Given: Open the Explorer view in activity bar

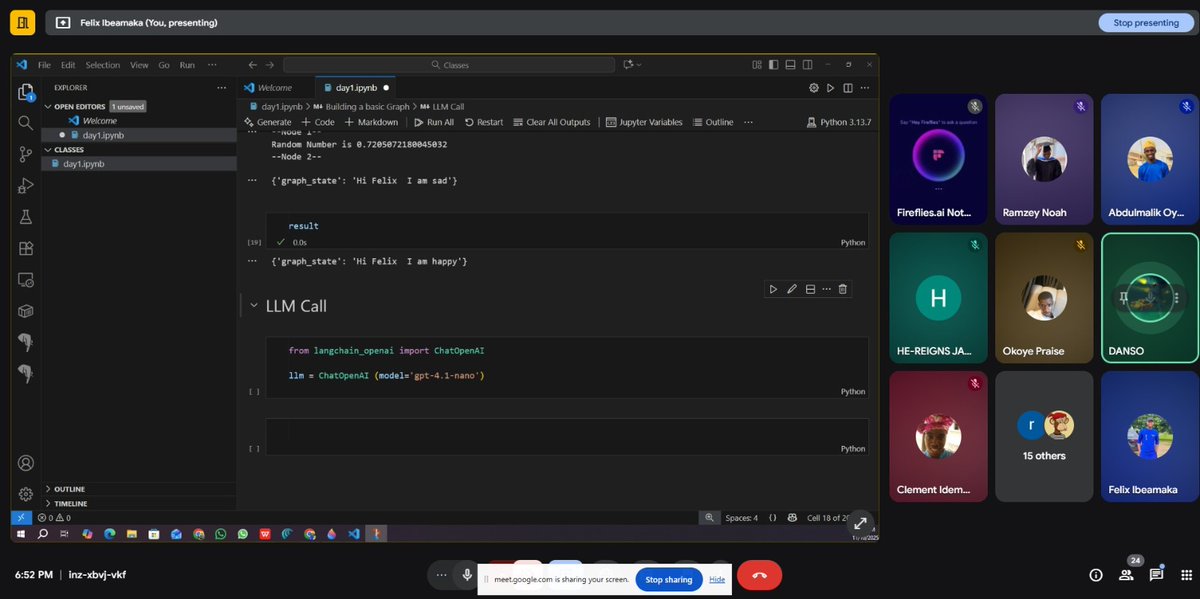Looking at the screenshot, I should pos(26,92).
